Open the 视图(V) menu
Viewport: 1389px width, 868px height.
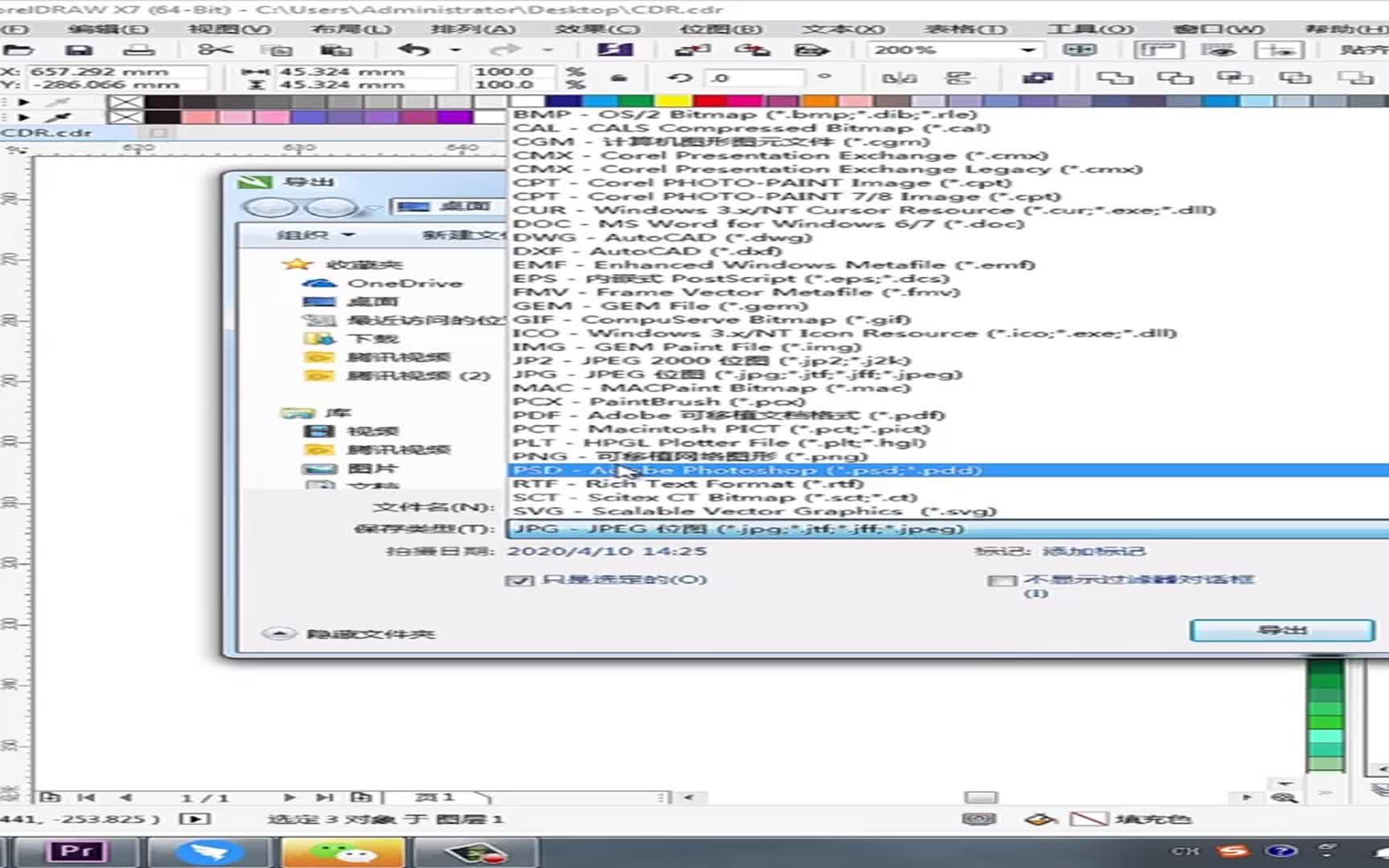click(230, 29)
